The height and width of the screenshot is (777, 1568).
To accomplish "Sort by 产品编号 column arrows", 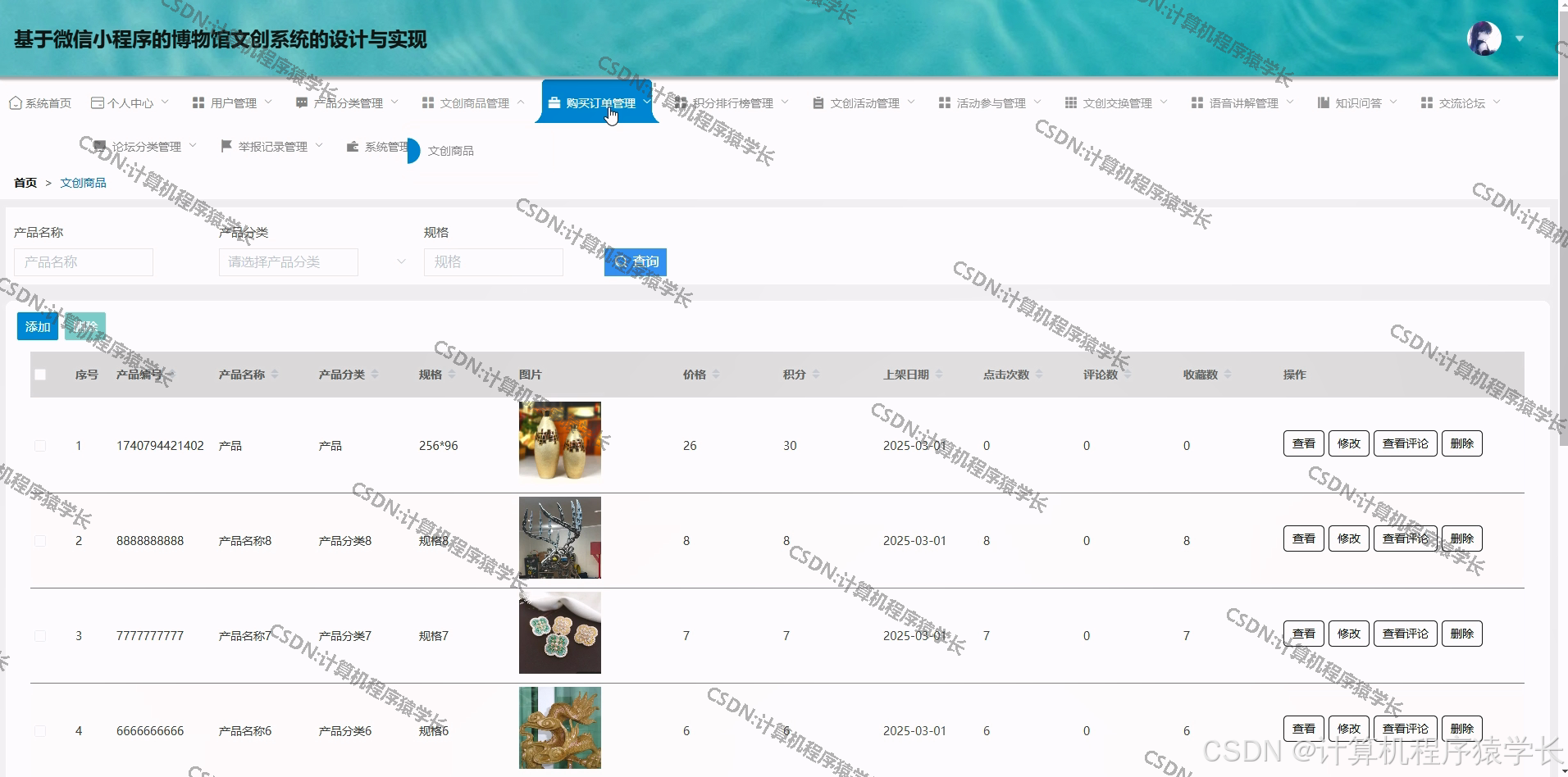I will tap(171, 375).
